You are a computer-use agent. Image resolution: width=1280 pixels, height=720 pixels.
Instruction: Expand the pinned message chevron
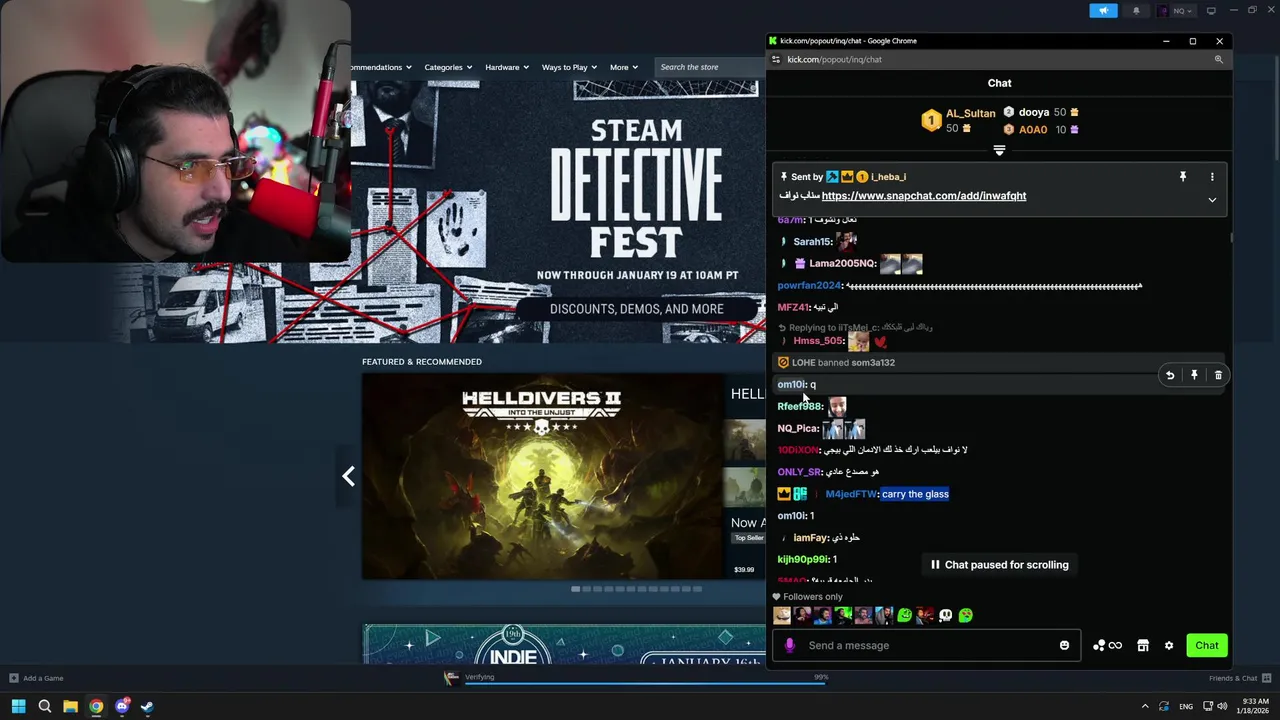pos(1212,200)
